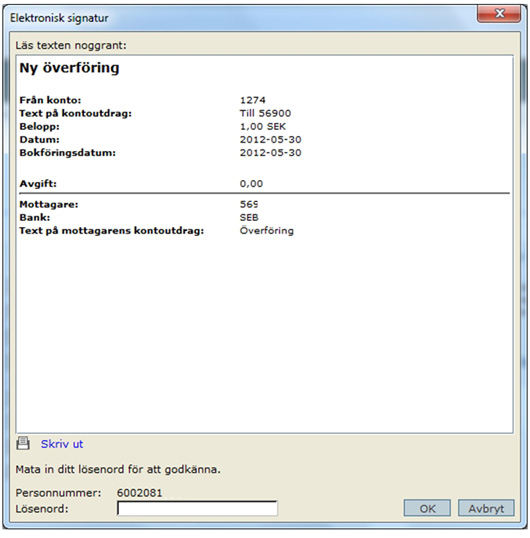This screenshot has height=538, width=530.
Task: Confirm the signature with OK
Action: point(427,508)
